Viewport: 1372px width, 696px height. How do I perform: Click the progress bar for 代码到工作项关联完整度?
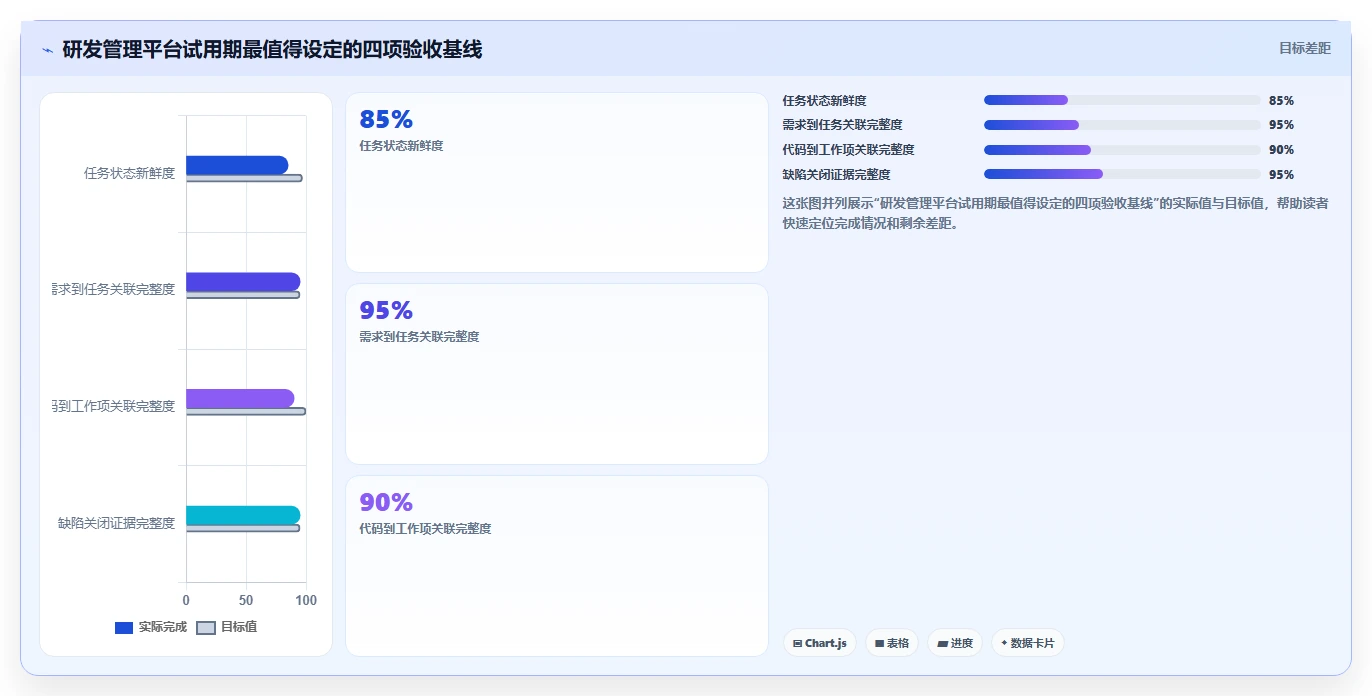click(x=1122, y=150)
